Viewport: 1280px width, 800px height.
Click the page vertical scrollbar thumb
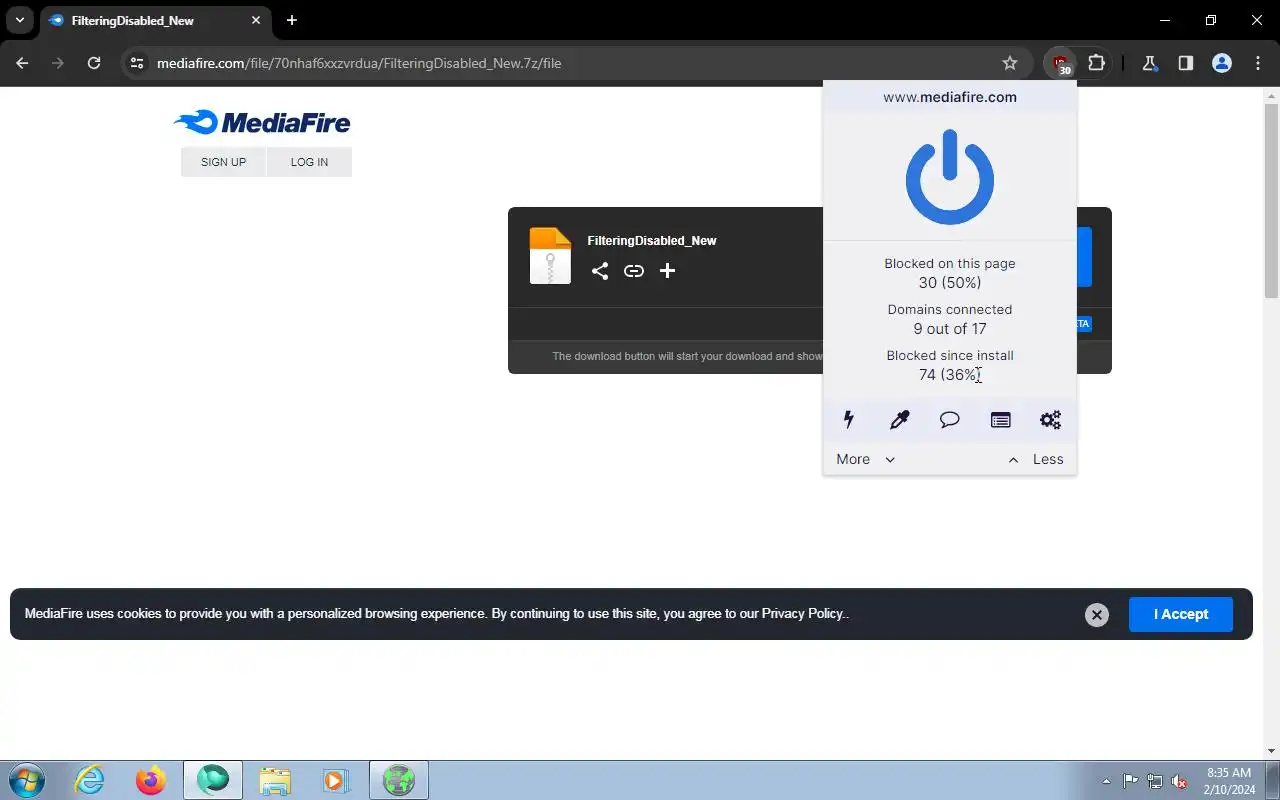tap(1271, 200)
